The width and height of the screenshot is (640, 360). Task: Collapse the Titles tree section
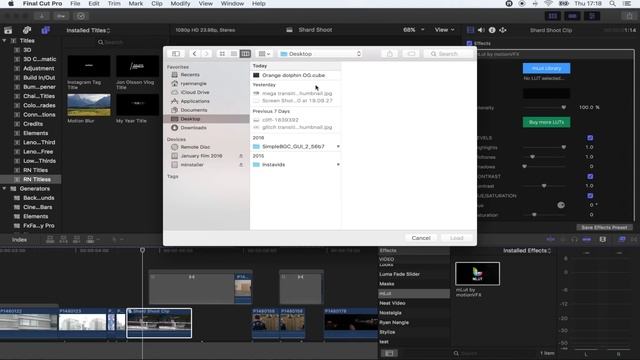click(x=4, y=41)
